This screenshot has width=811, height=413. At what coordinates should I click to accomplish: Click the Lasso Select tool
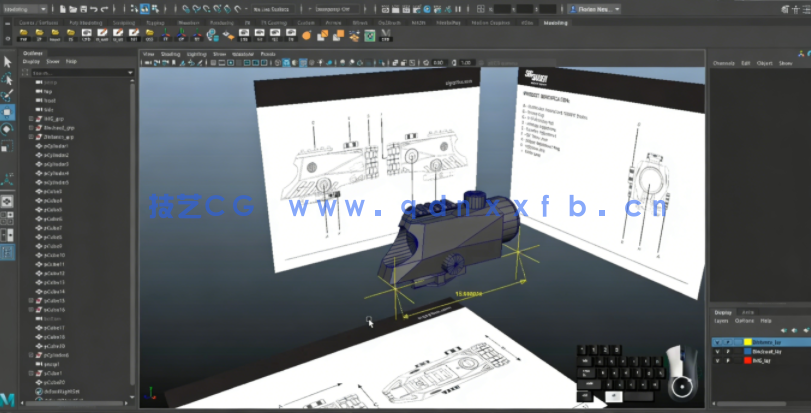7,78
